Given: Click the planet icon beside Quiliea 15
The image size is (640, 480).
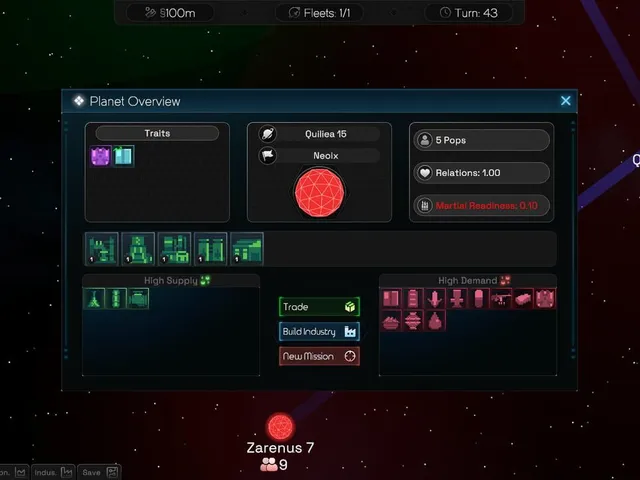Looking at the screenshot, I should [x=268, y=134].
